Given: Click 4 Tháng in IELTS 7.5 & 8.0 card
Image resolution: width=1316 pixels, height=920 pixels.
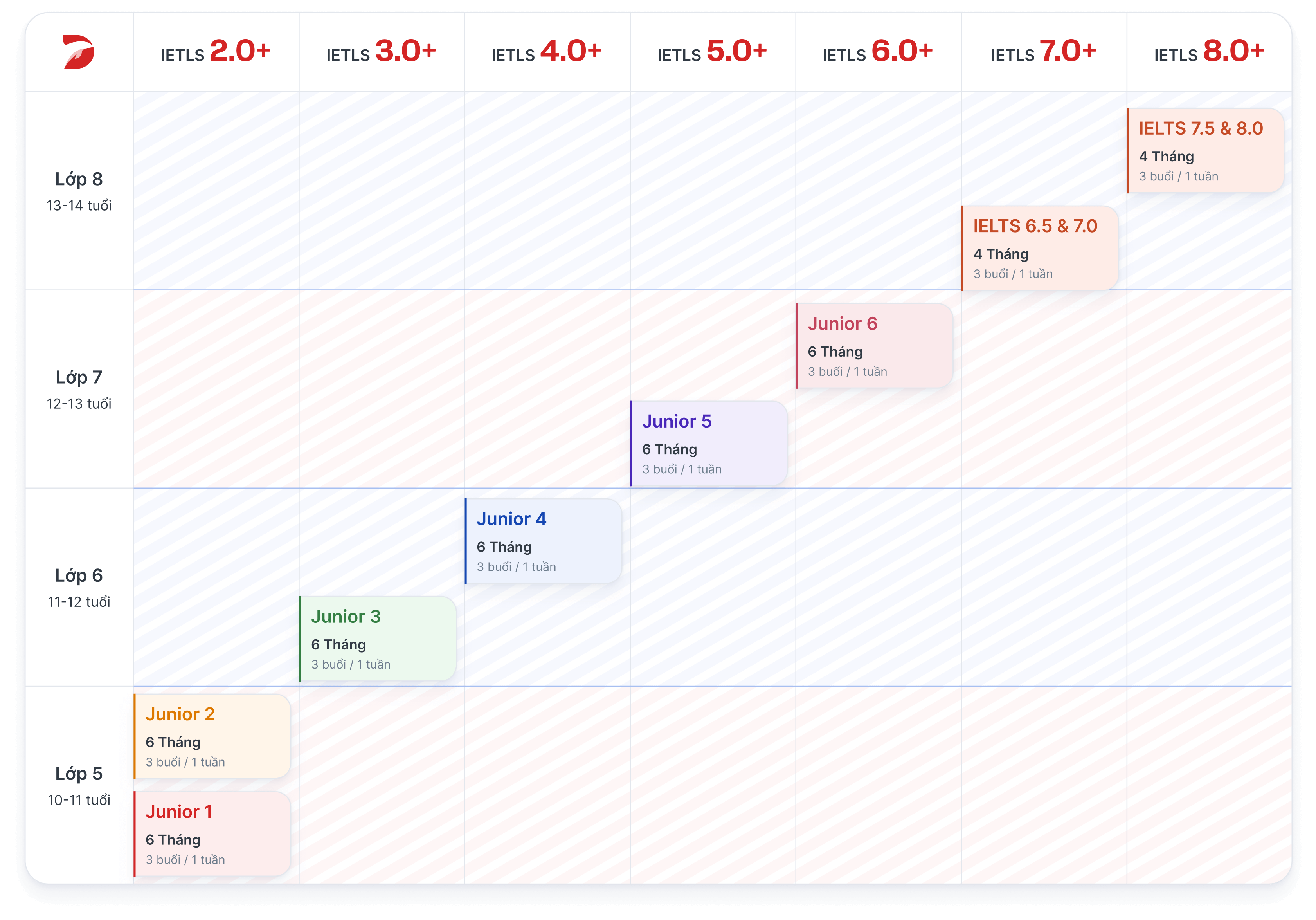Looking at the screenshot, I should coord(1167,157).
